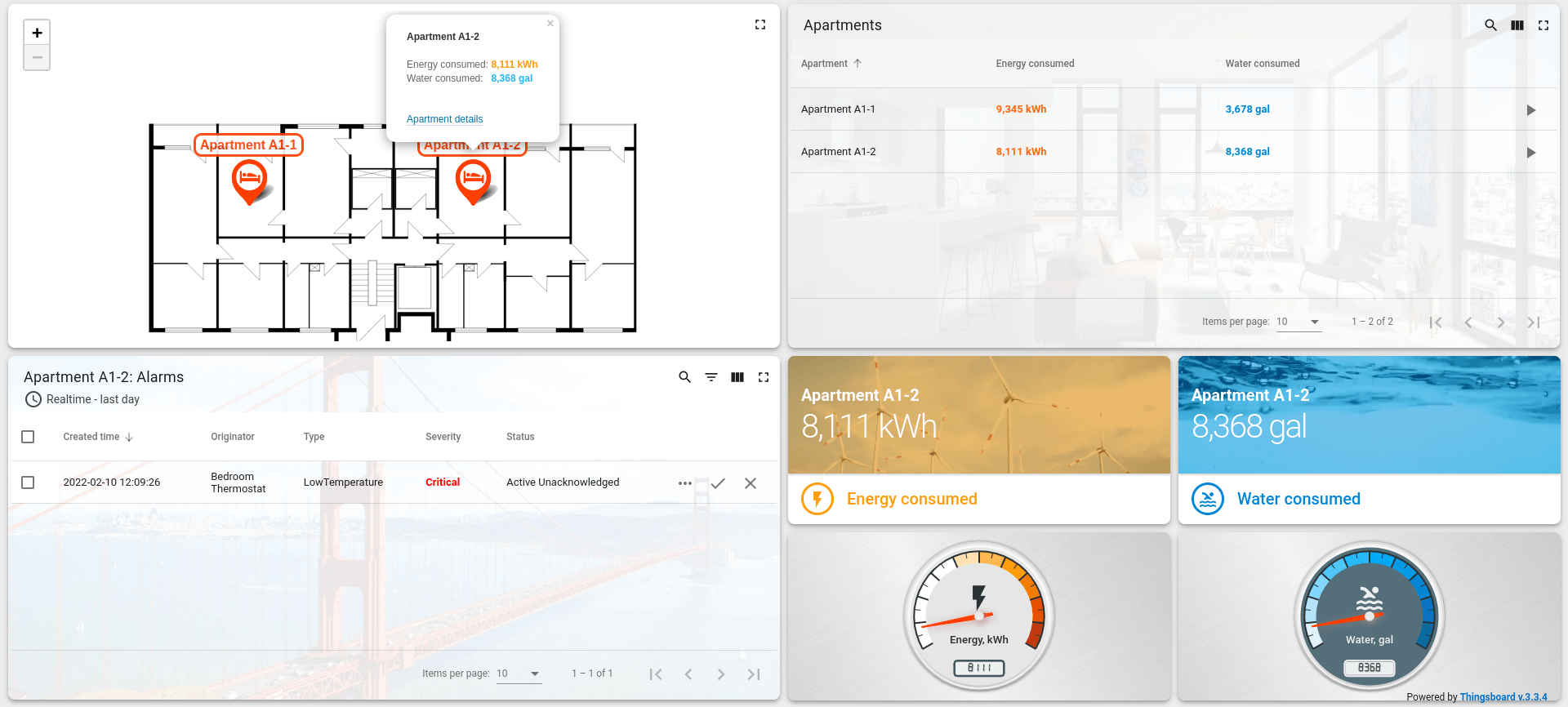Viewport: 1568px width, 707px height.
Task: Clear the LowTemperature alarm with X
Action: tap(751, 483)
